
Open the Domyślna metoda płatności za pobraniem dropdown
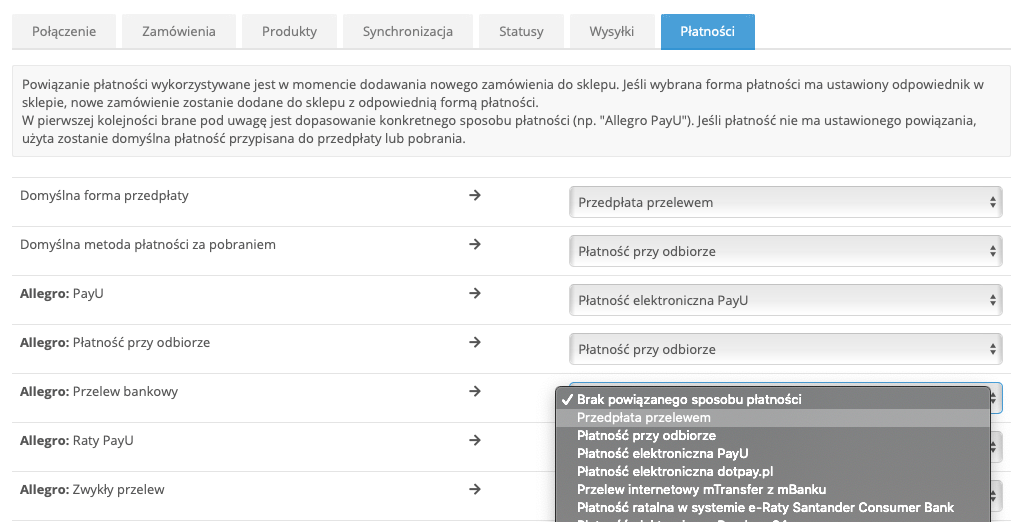pos(786,251)
